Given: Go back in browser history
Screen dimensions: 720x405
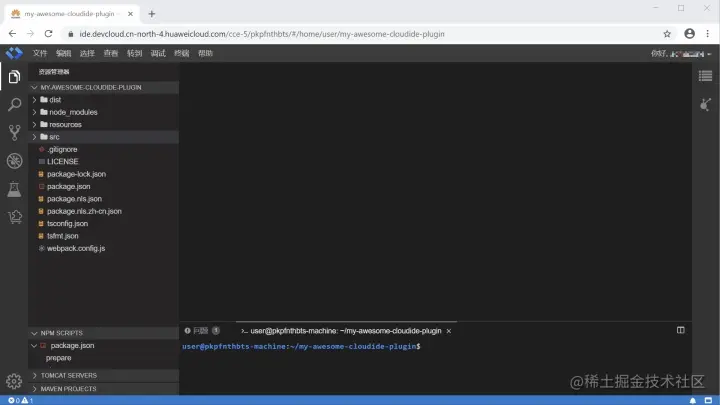Looking at the screenshot, I should [x=12, y=34].
